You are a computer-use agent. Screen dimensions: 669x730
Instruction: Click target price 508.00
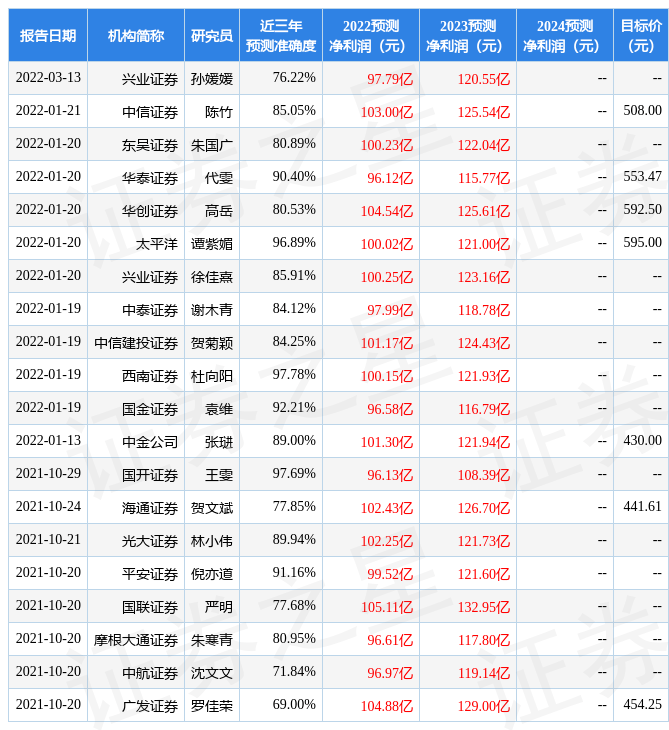coord(642,110)
